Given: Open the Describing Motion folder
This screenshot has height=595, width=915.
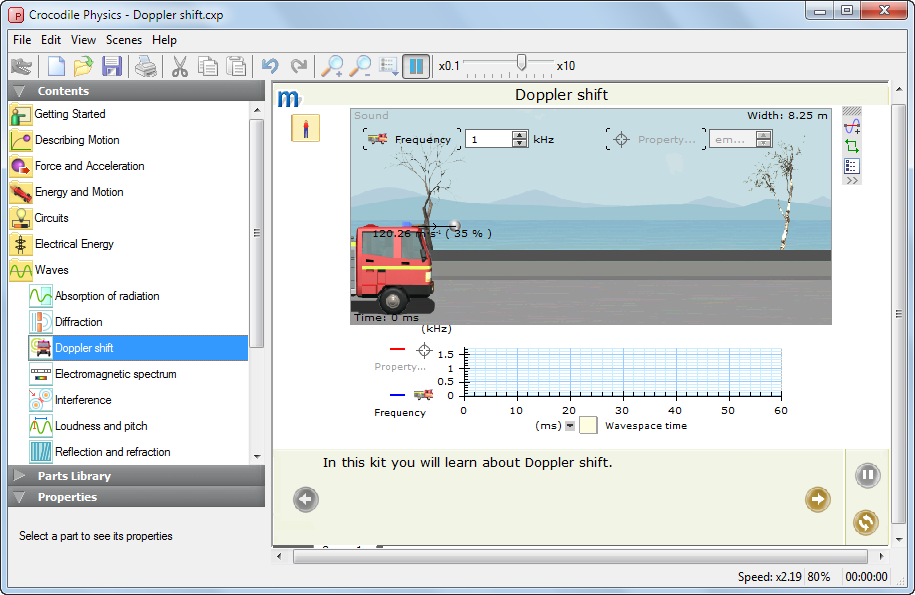Looking at the screenshot, I should [x=76, y=140].
